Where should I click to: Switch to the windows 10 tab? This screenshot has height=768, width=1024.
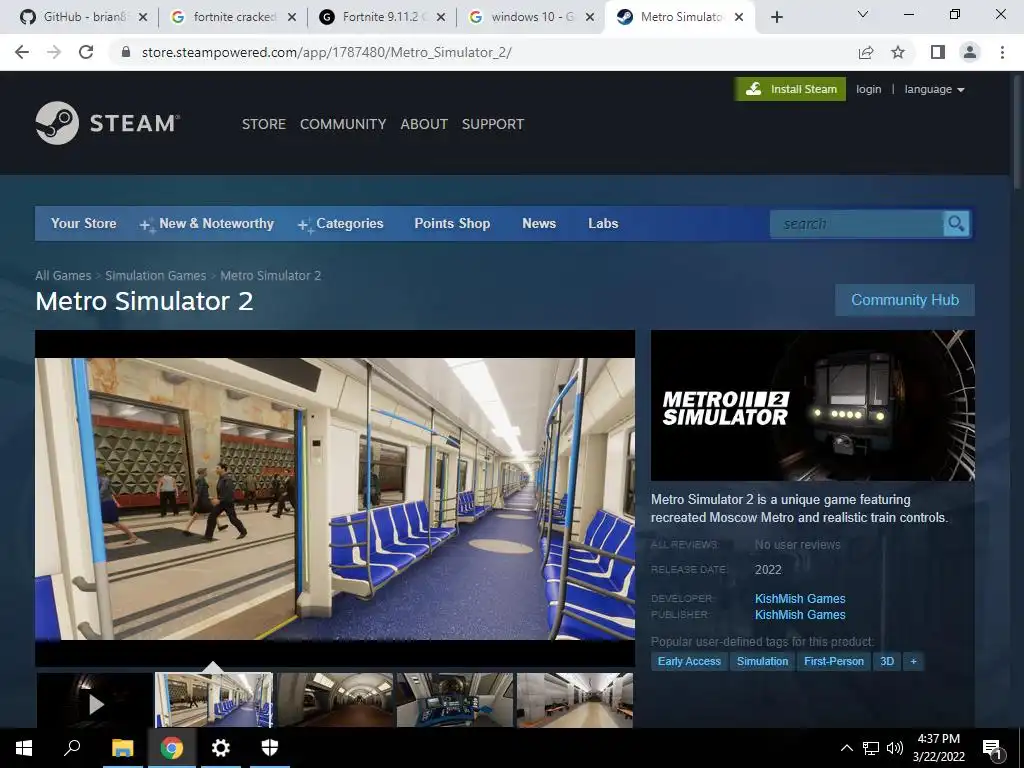pos(530,17)
